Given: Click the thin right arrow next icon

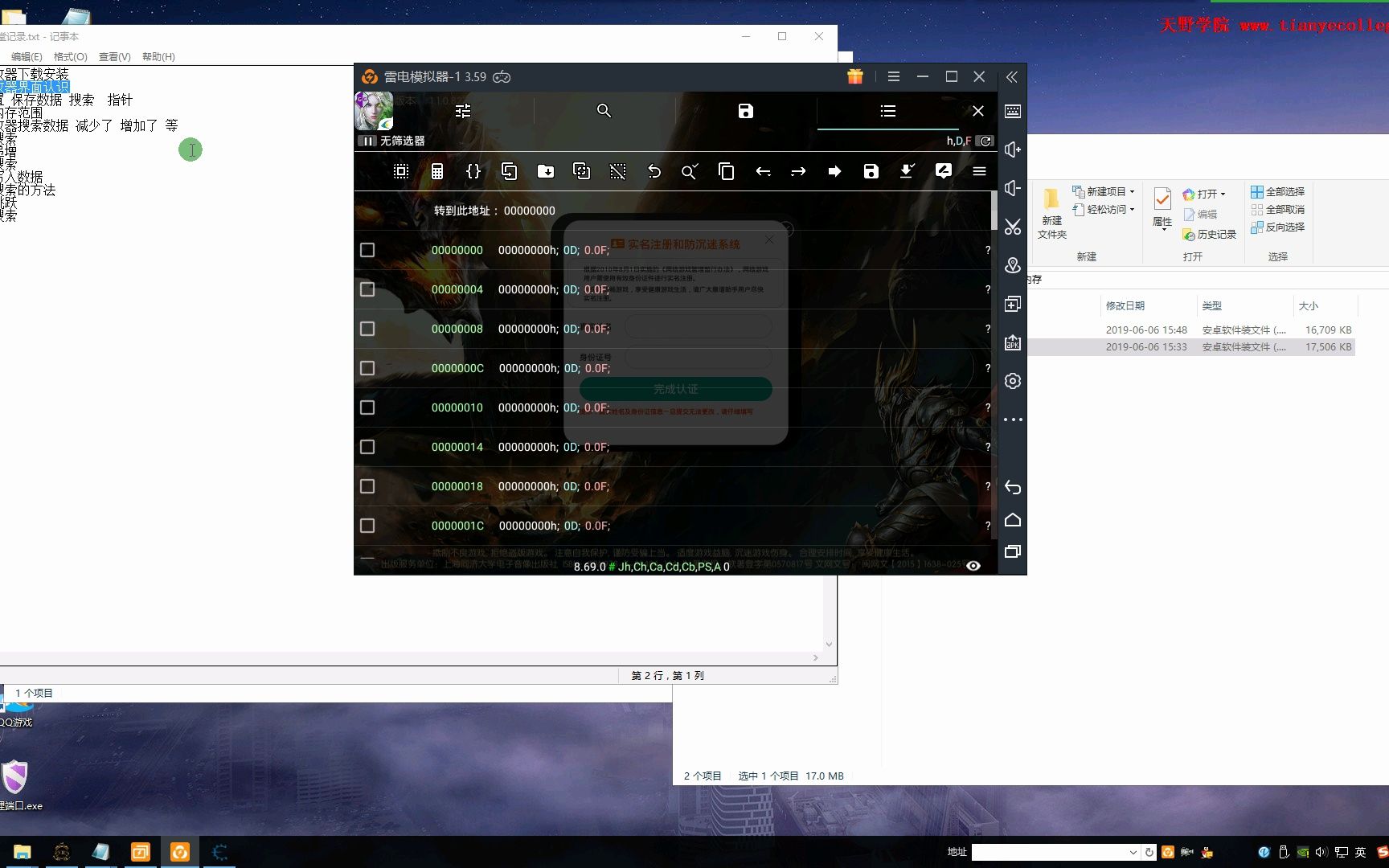Looking at the screenshot, I should (798, 171).
